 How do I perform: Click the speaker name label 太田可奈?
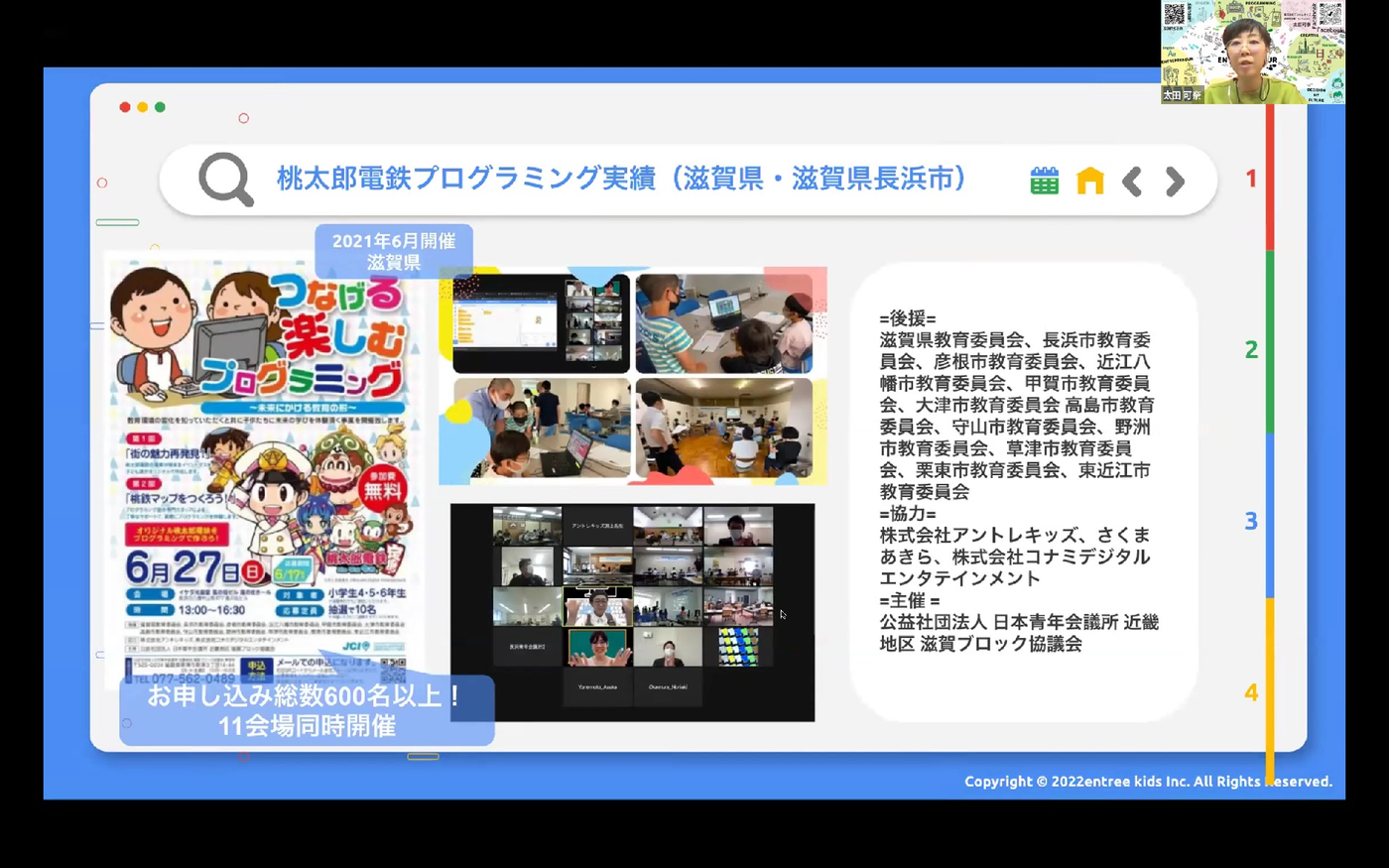tap(1182, 96)
